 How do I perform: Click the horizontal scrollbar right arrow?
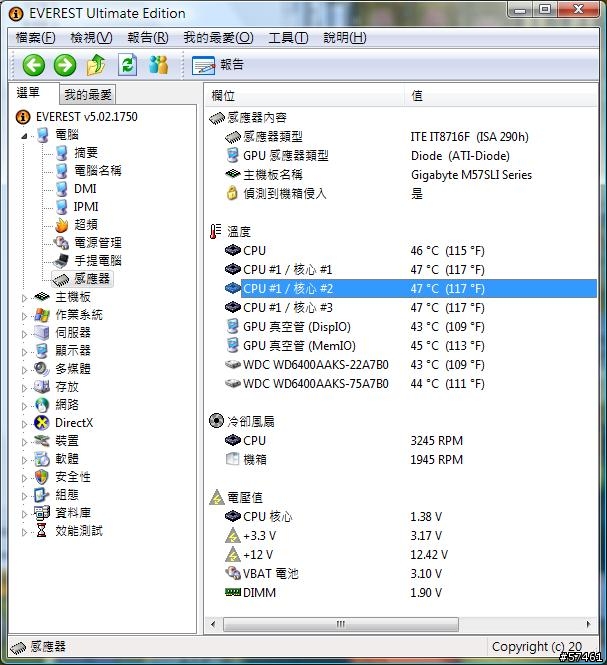pyautogui.click(x=588, y=624)
